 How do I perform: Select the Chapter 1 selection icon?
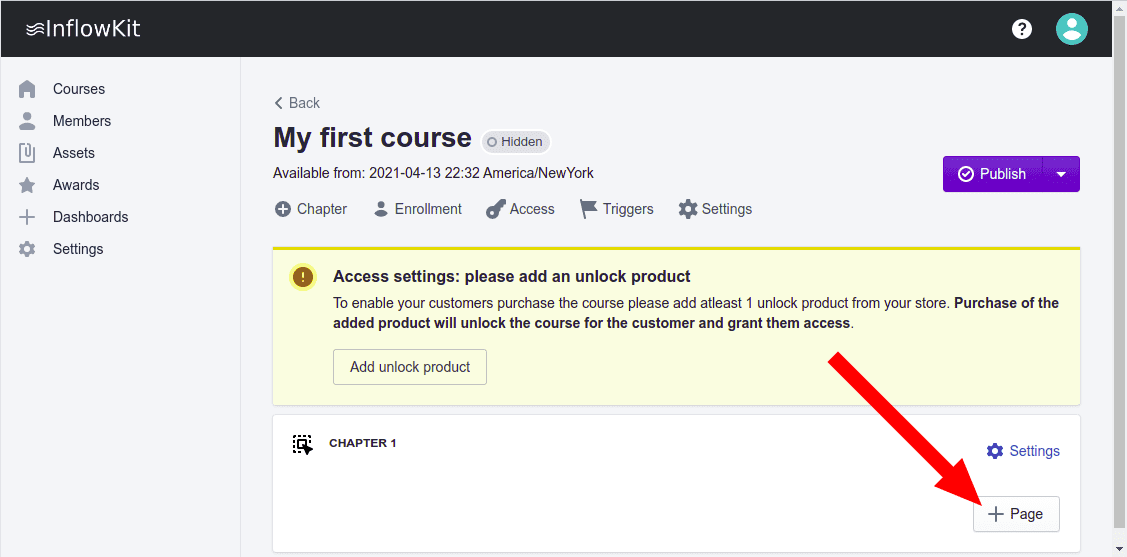[302, 444]
